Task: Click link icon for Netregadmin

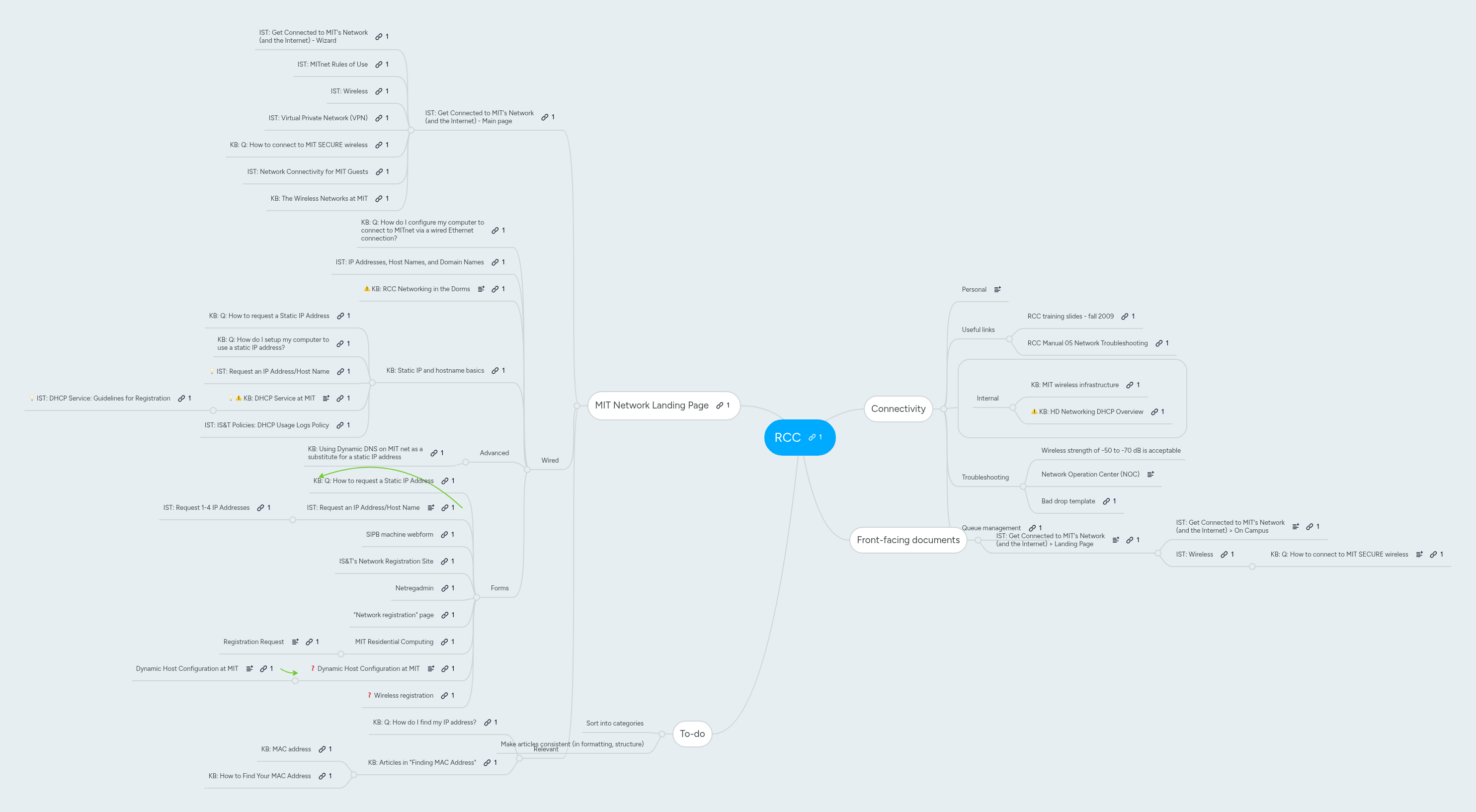Action: coord(445,588)
